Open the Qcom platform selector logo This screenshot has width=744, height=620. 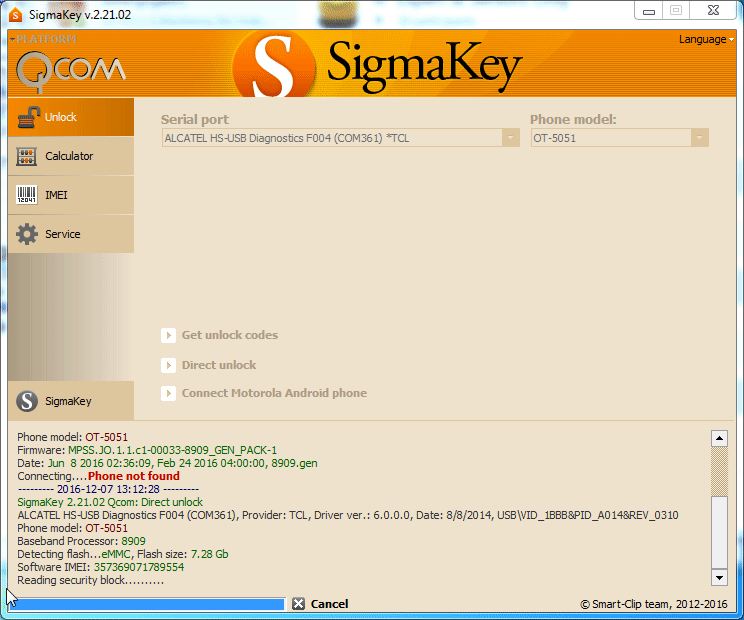click(x=71, y=71)
